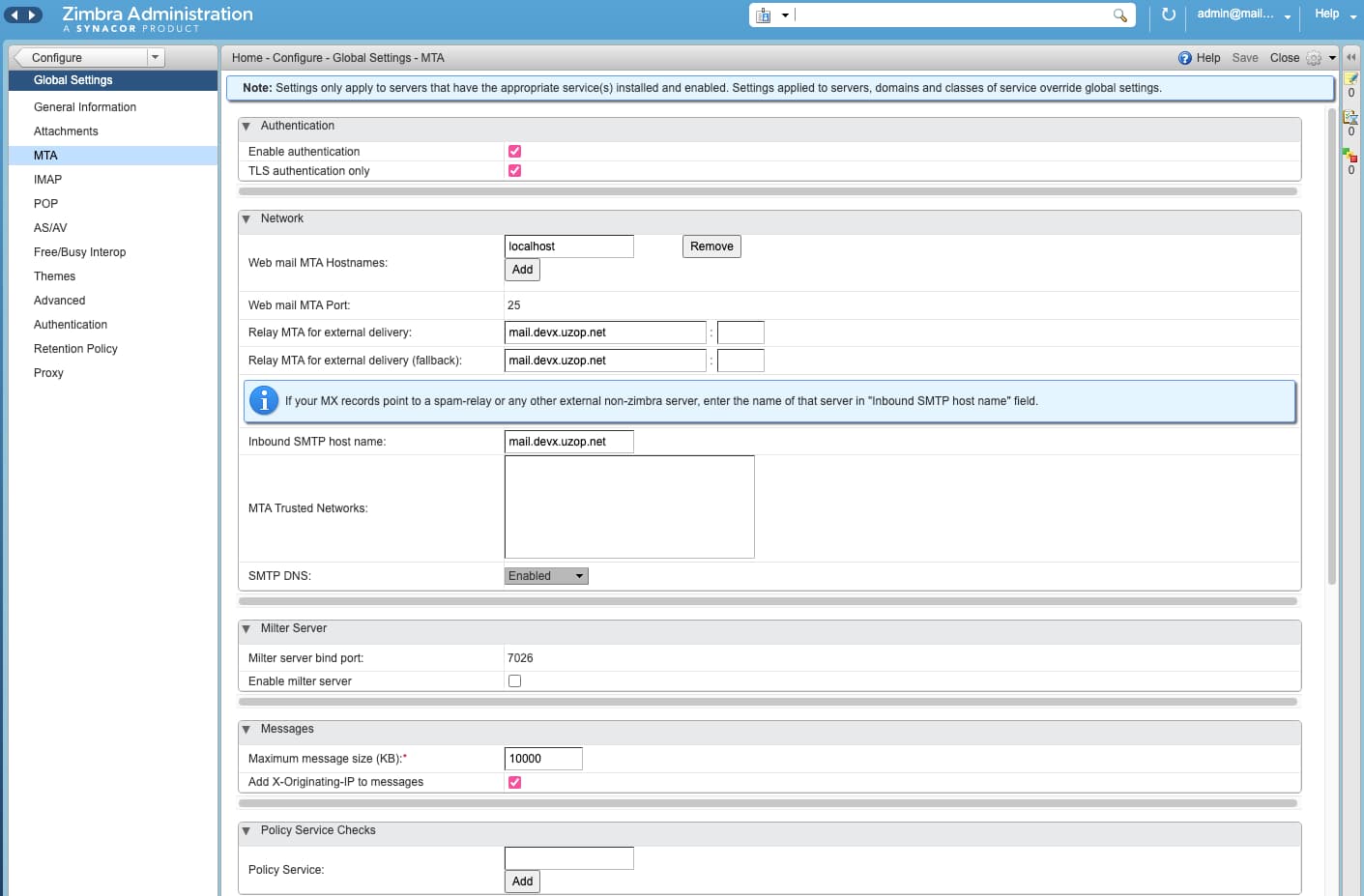Click Relay MTA external delivery port field
Image resolution: width=1364 pixels, height=896 pixels.
(740, 332)
